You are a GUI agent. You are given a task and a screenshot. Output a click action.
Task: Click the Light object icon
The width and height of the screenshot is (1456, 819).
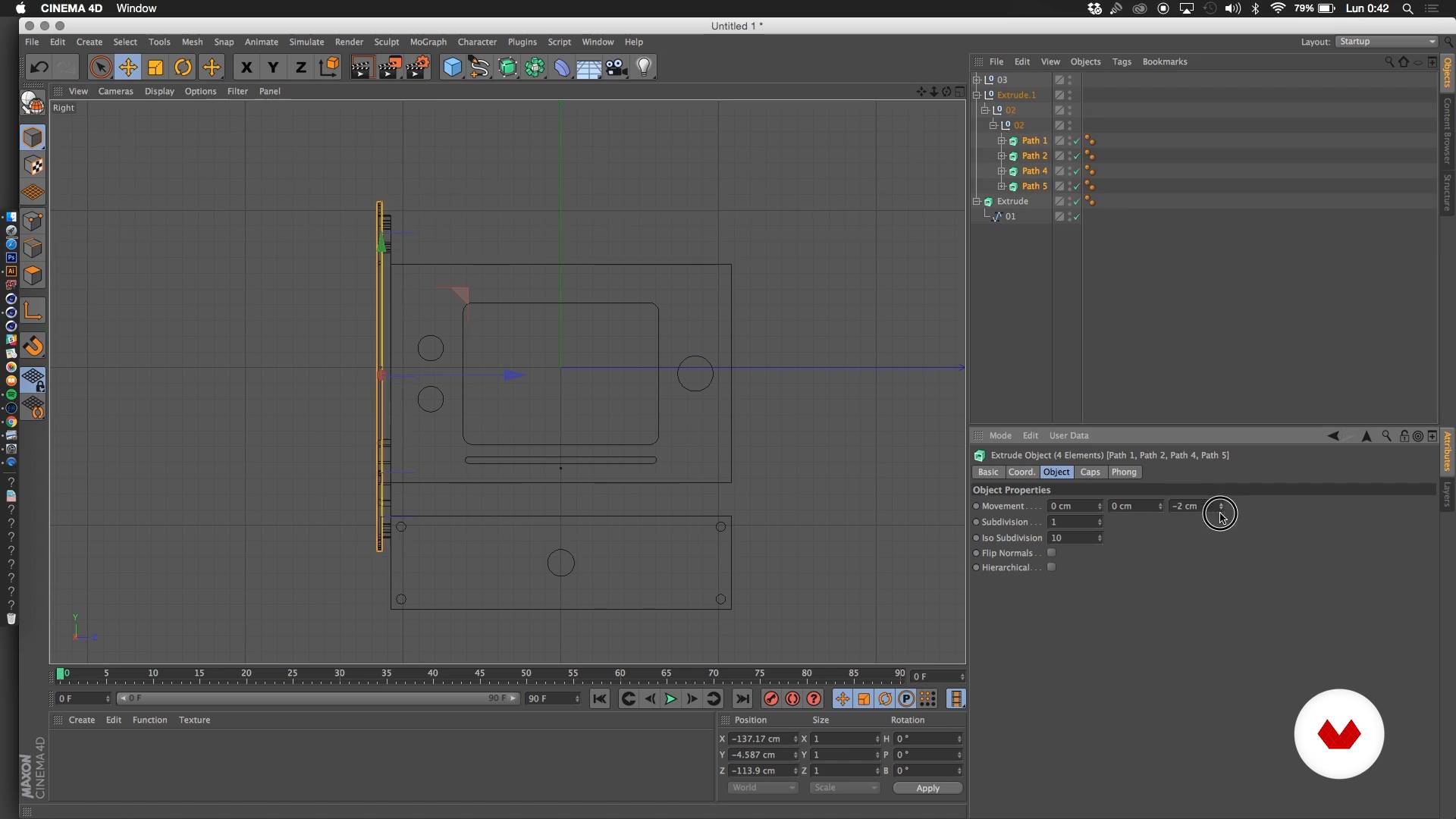click(x=644, y=67)
